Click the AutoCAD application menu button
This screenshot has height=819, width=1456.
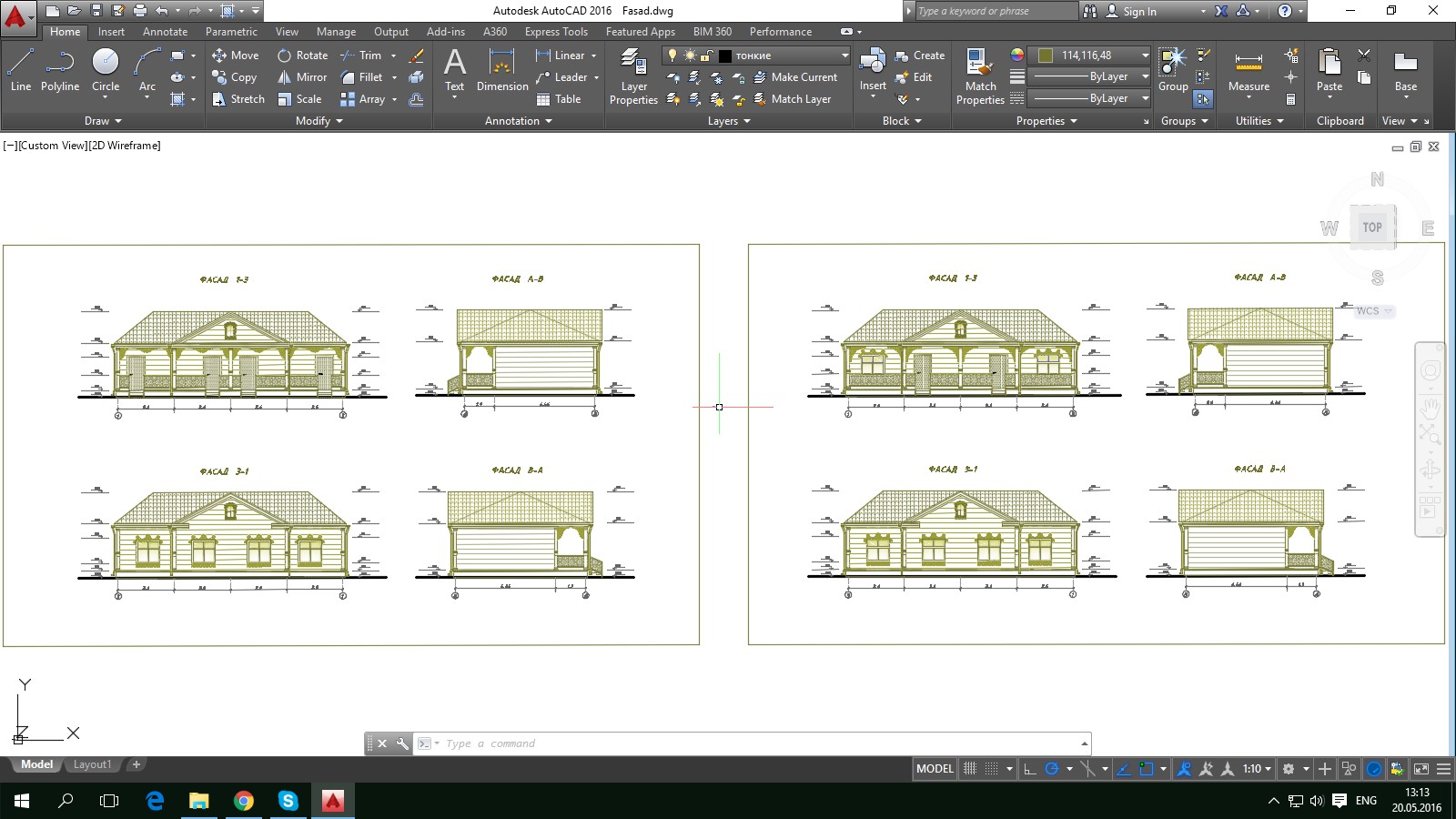pyautogui.click(x=17, y=16)
